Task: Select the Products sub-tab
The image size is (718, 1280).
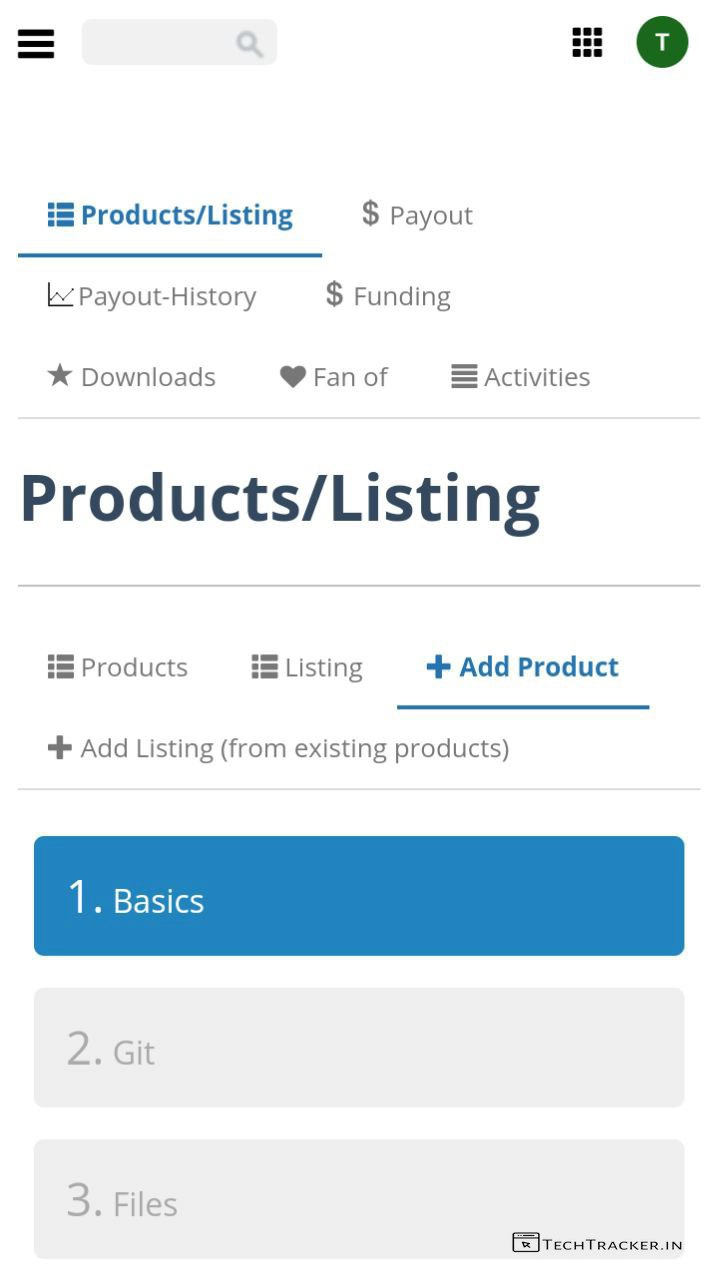Action: 118,667
